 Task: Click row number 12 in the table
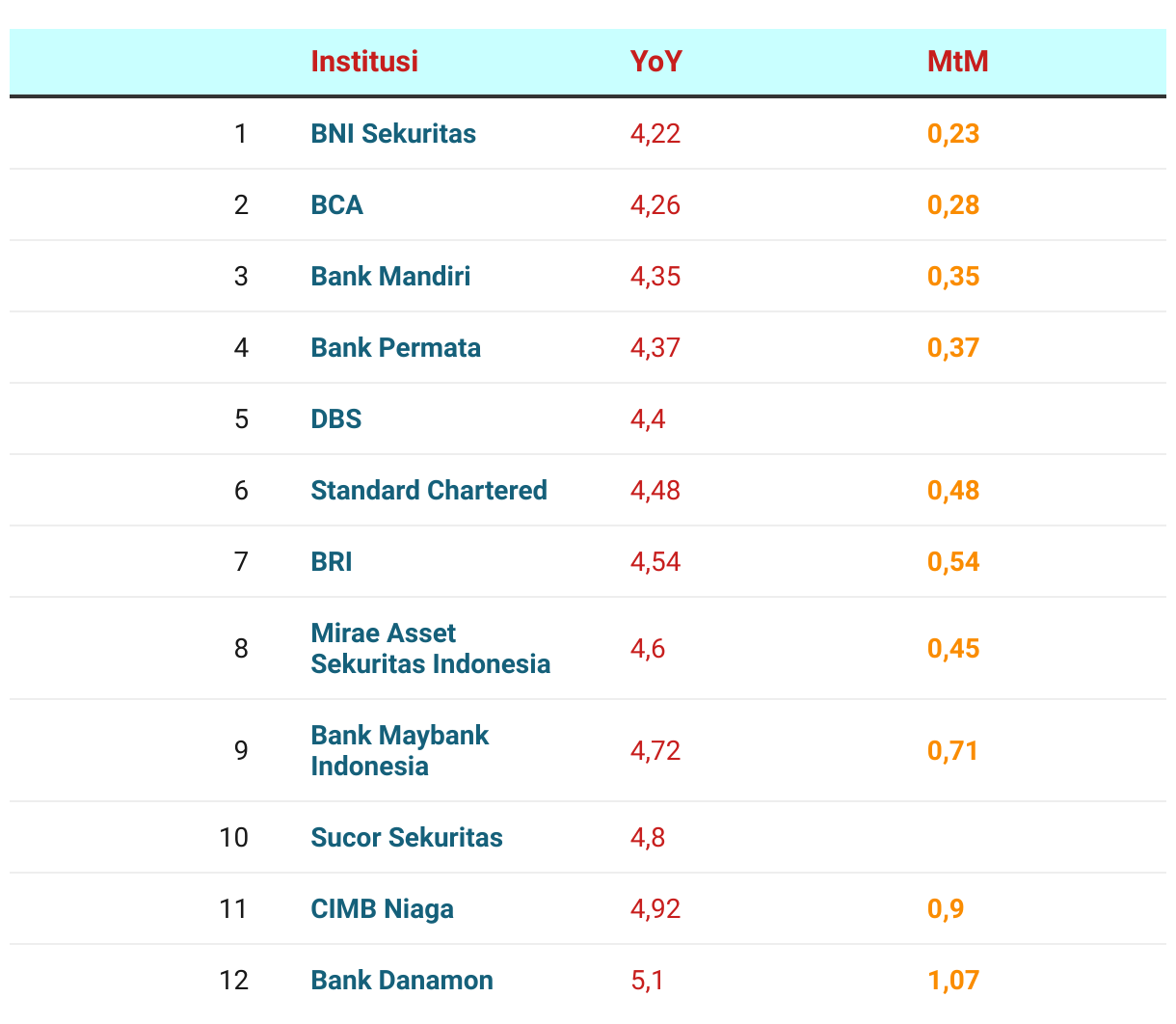pos(234,980)
